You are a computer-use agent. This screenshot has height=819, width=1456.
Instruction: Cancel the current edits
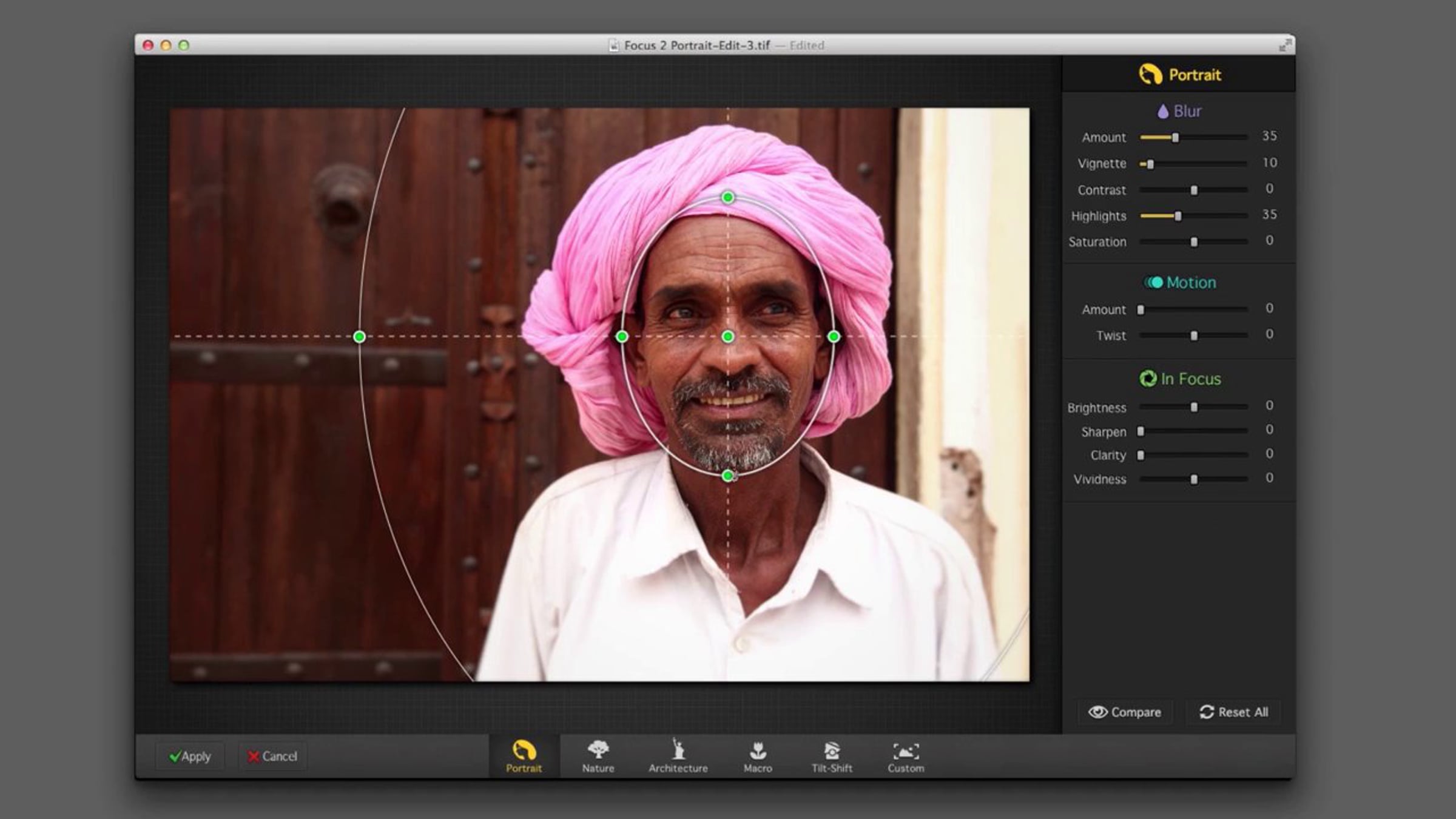pos(272,757)
